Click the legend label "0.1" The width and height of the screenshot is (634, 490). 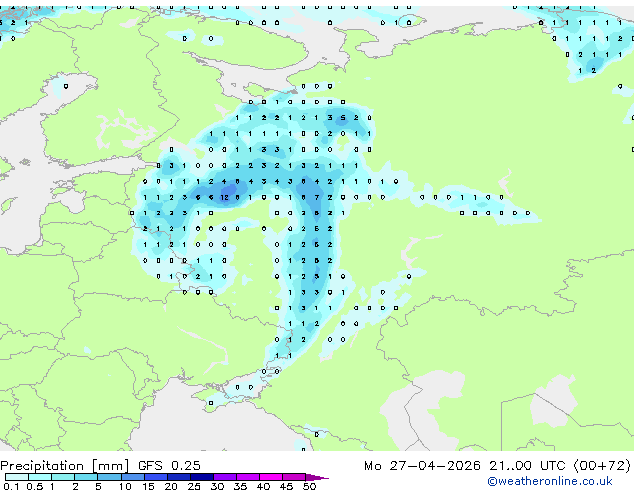click(x=11, y=486)
